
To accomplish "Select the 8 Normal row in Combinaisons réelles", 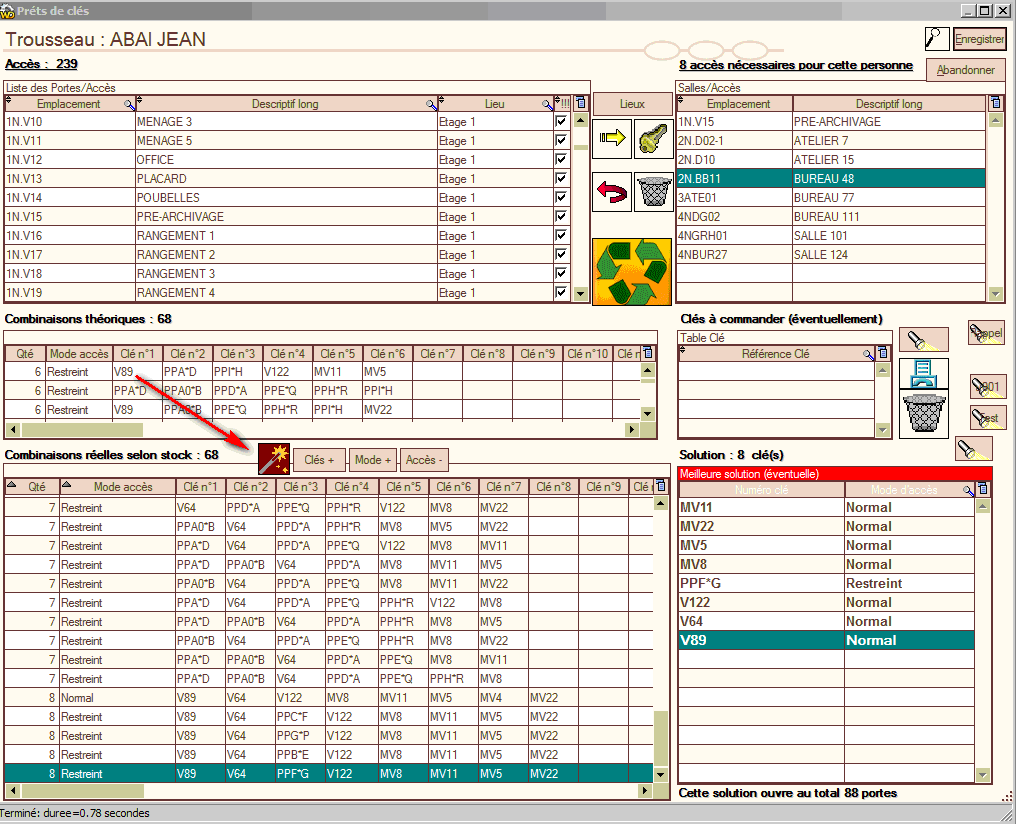I will (x=329, y=698).
